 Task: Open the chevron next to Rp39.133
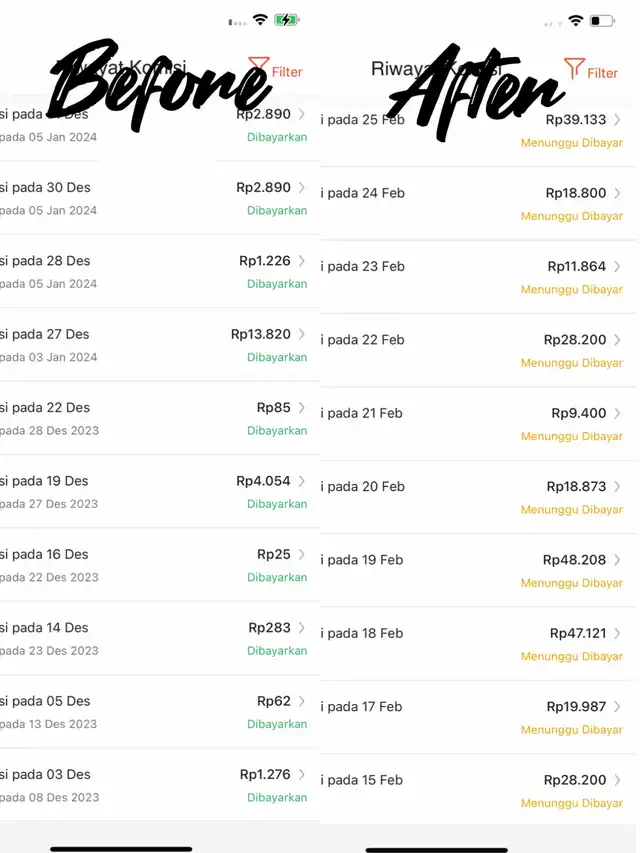click(617, 120)
